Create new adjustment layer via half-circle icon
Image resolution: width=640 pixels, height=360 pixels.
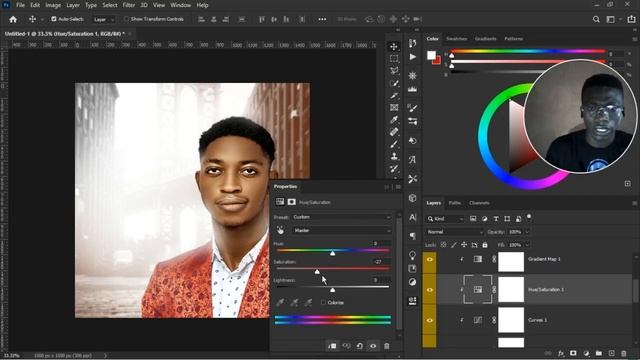coord(586,353)
